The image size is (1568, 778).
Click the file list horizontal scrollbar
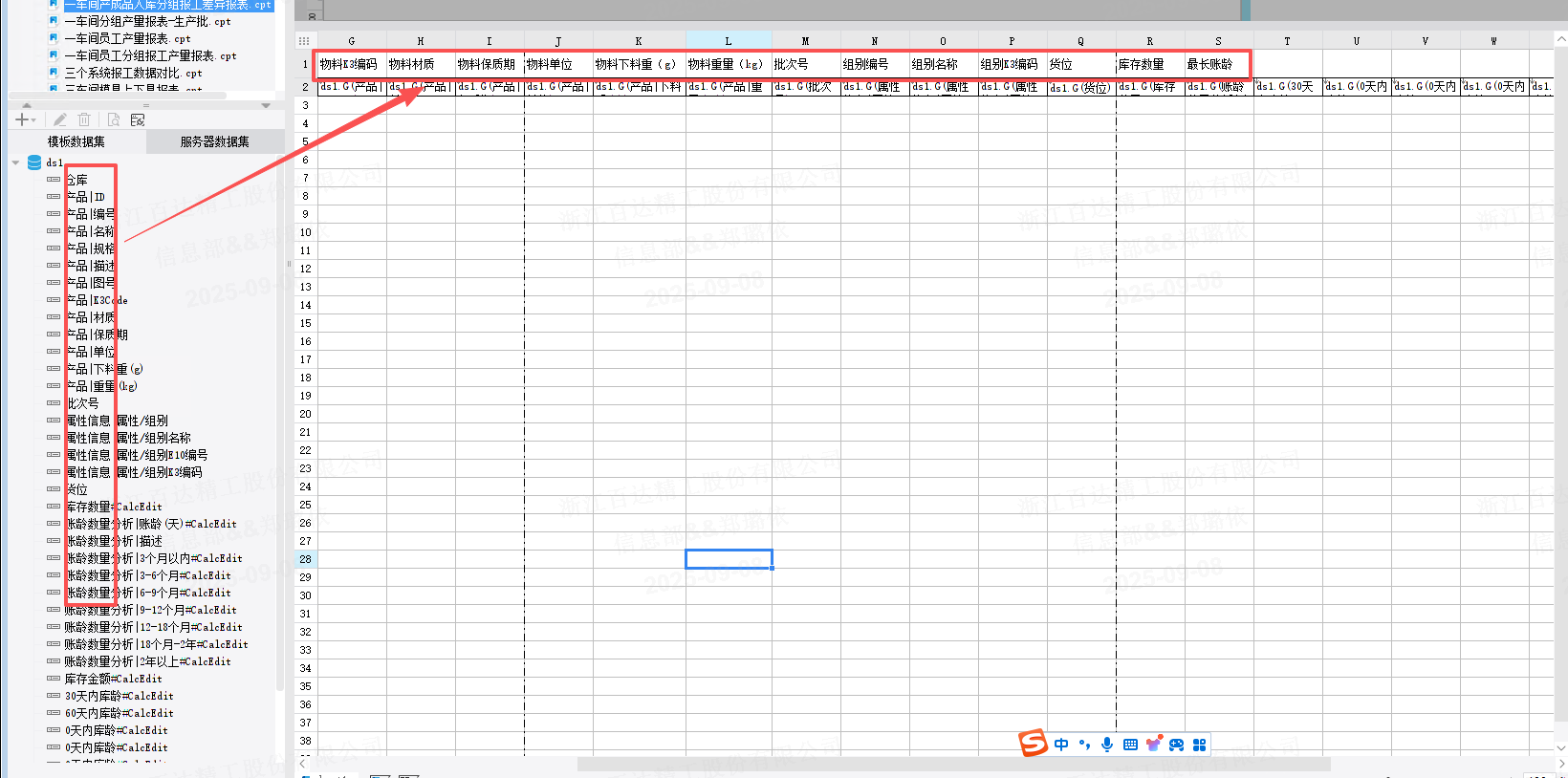(117, 95)
